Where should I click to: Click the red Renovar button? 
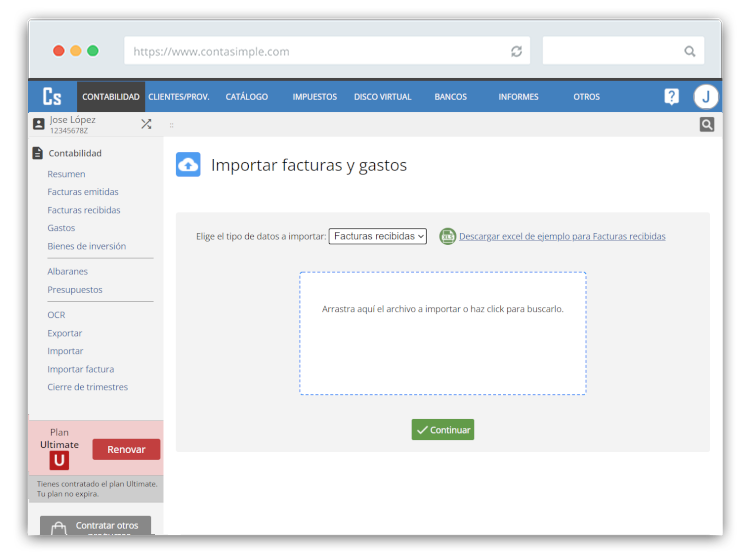pos(126,449)
